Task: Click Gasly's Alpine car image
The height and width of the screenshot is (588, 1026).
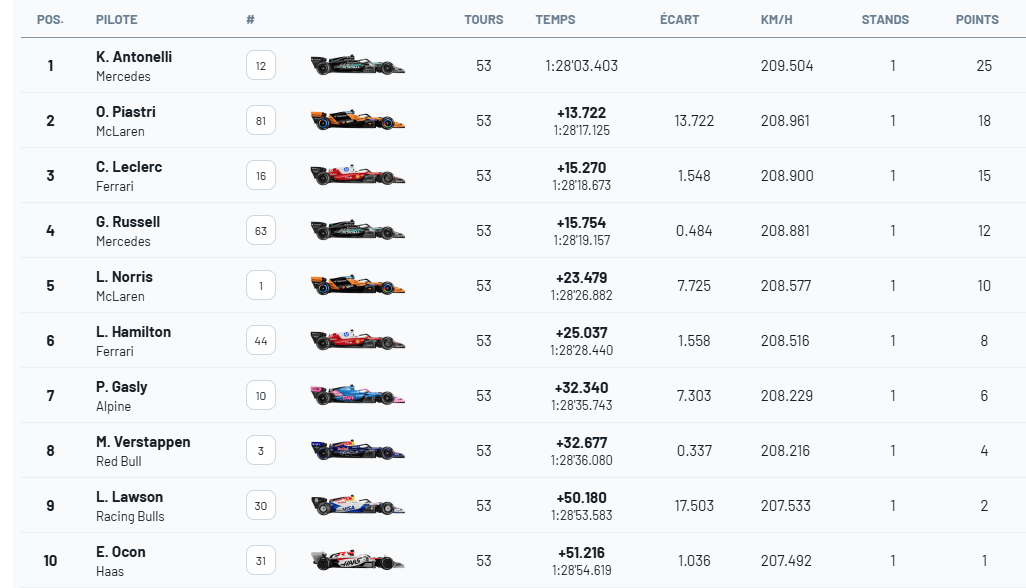Action: 358,396
